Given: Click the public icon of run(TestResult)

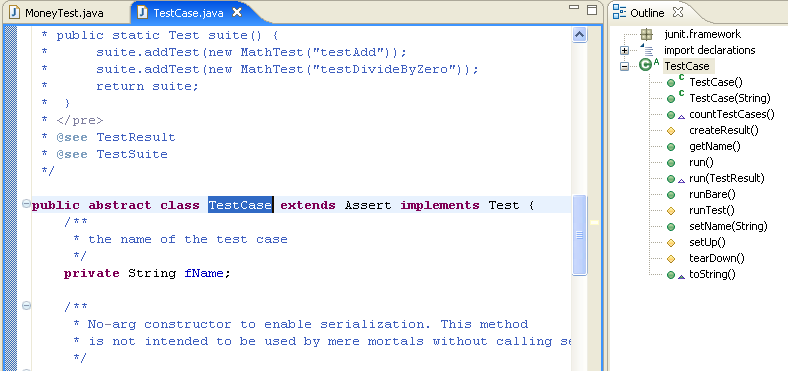Looking at the screenshot, I should click(671, 179).
